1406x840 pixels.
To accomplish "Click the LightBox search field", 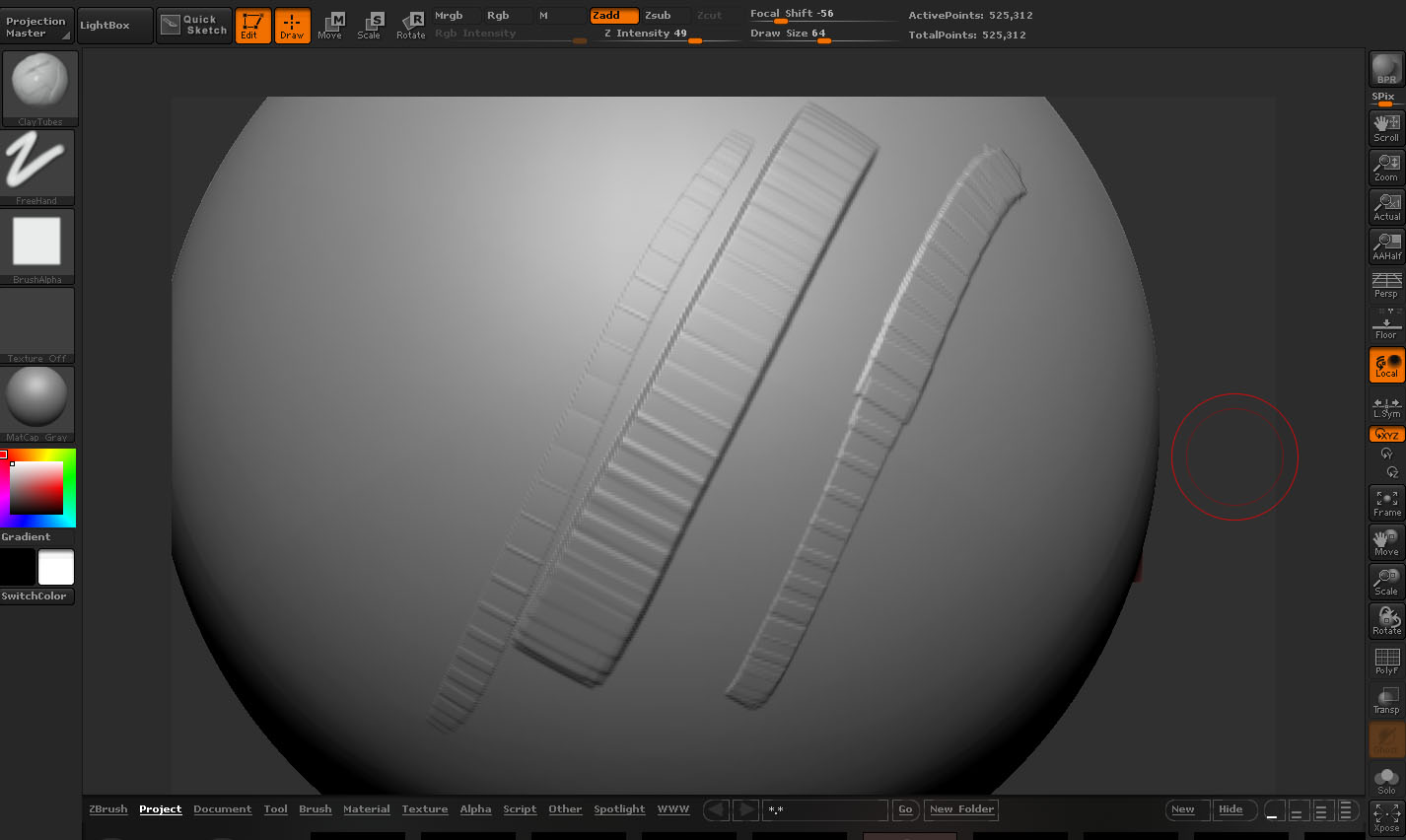I will (x=825, y=809).
